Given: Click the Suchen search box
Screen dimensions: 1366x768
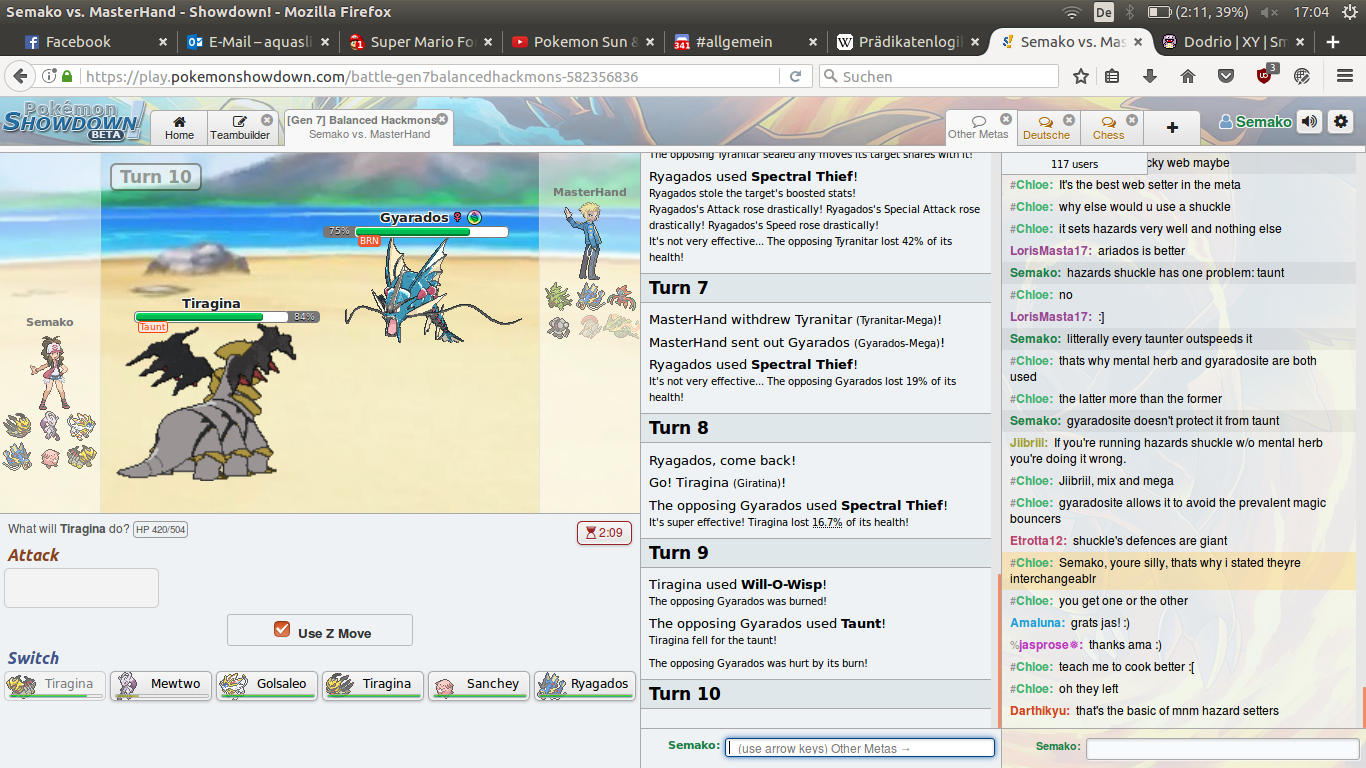Looking at the screenshot, I should point(939,77).
